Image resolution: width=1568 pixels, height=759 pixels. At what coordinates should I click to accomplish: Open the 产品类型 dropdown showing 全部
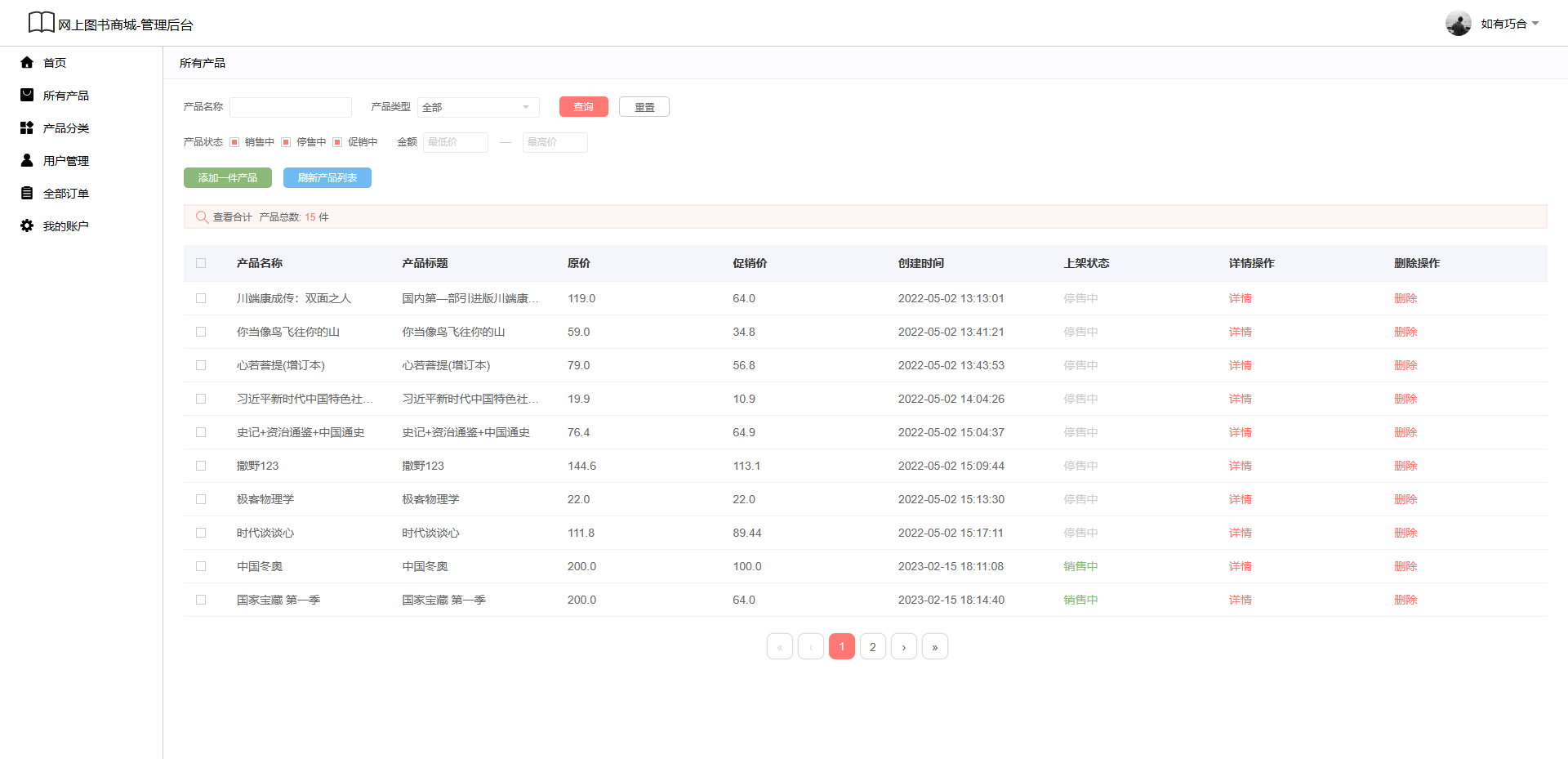point(478,107)
